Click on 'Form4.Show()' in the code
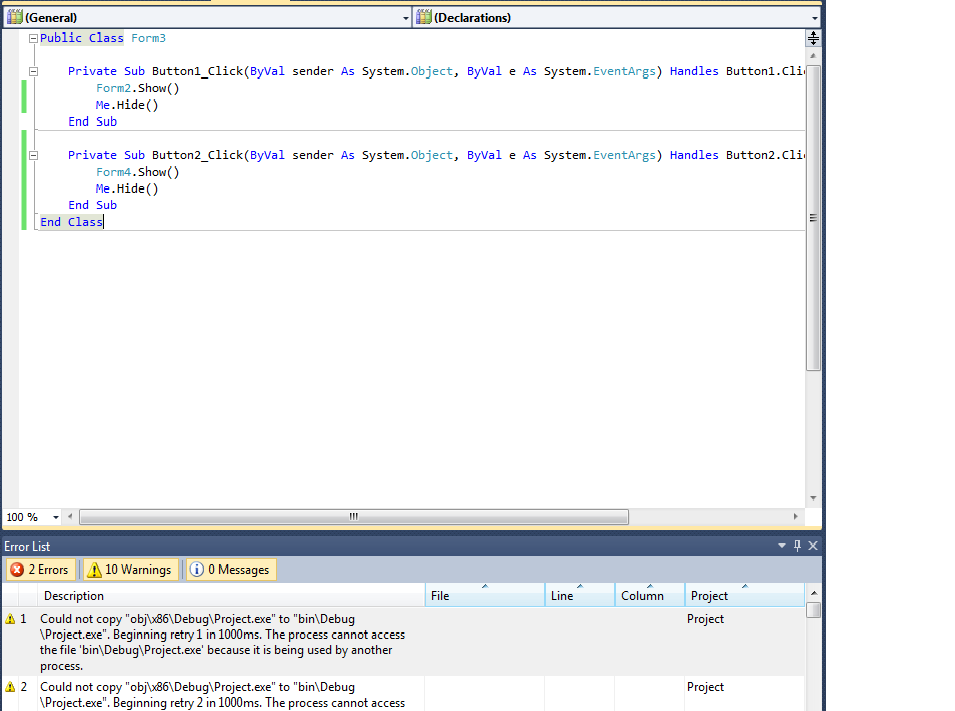Viewport: 955px width, 711px height. tap(138, 172)
